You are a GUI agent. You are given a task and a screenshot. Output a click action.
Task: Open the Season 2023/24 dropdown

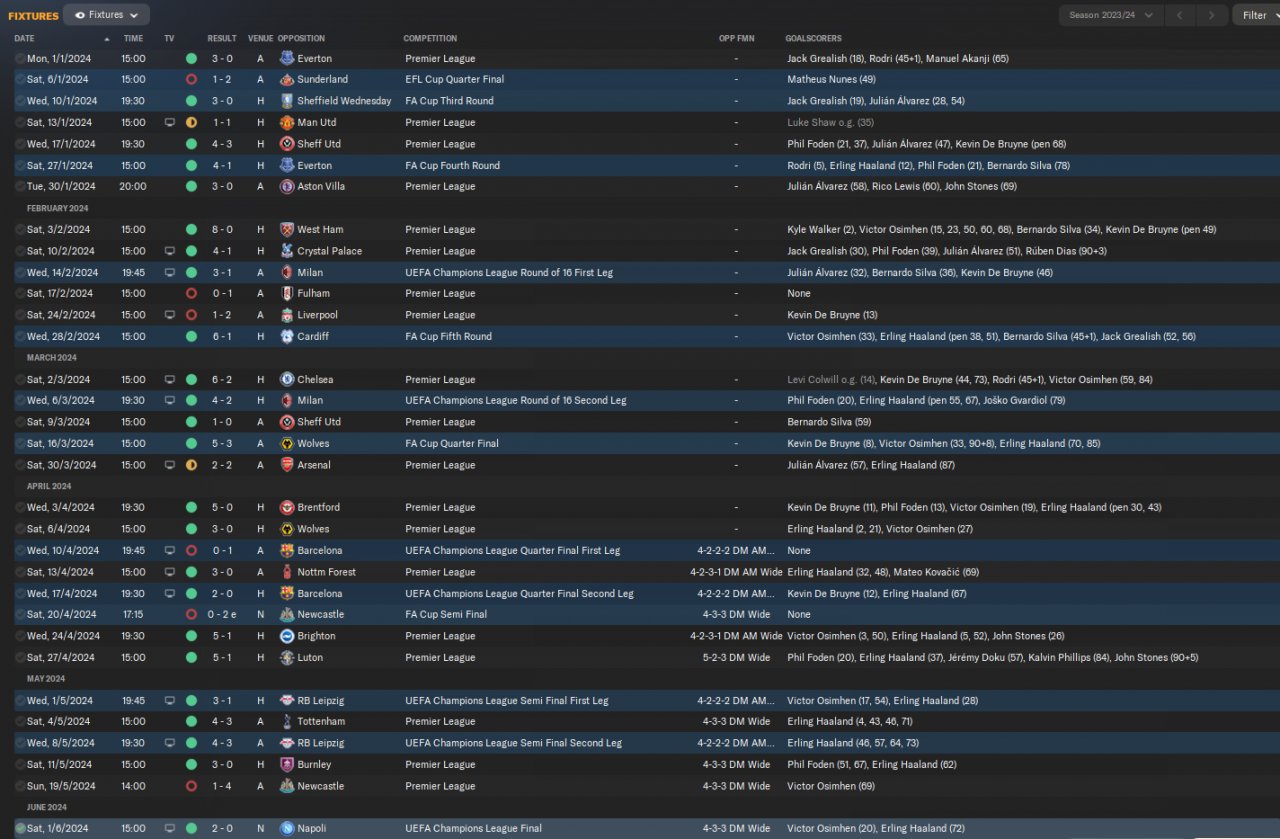[1111, 15]
